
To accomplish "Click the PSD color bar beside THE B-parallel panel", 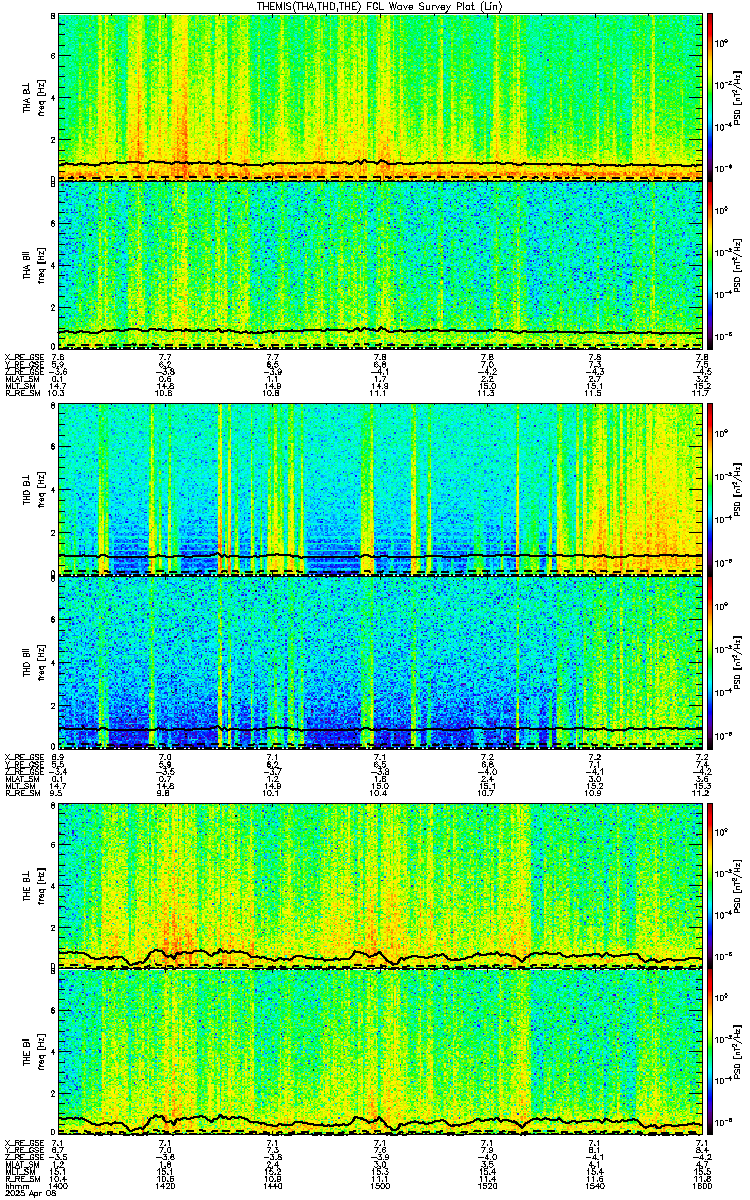I will pyautogui.click(x=710, y=1053).
